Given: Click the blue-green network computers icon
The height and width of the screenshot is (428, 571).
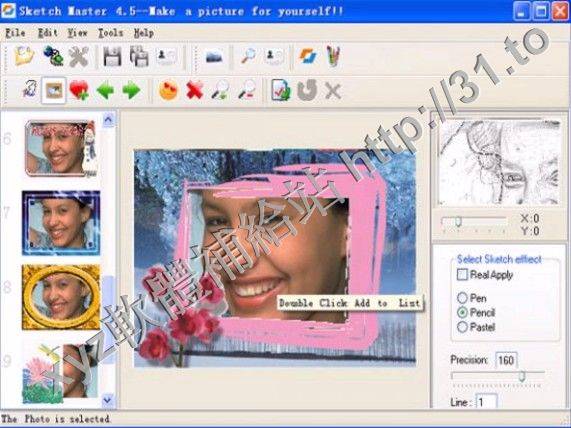Looking at the screenshot, I should click(53, 56).
